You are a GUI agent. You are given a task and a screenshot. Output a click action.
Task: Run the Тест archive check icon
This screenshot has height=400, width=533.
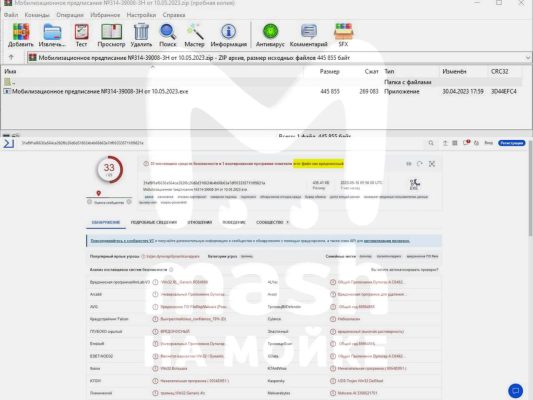tap(81, 35)
